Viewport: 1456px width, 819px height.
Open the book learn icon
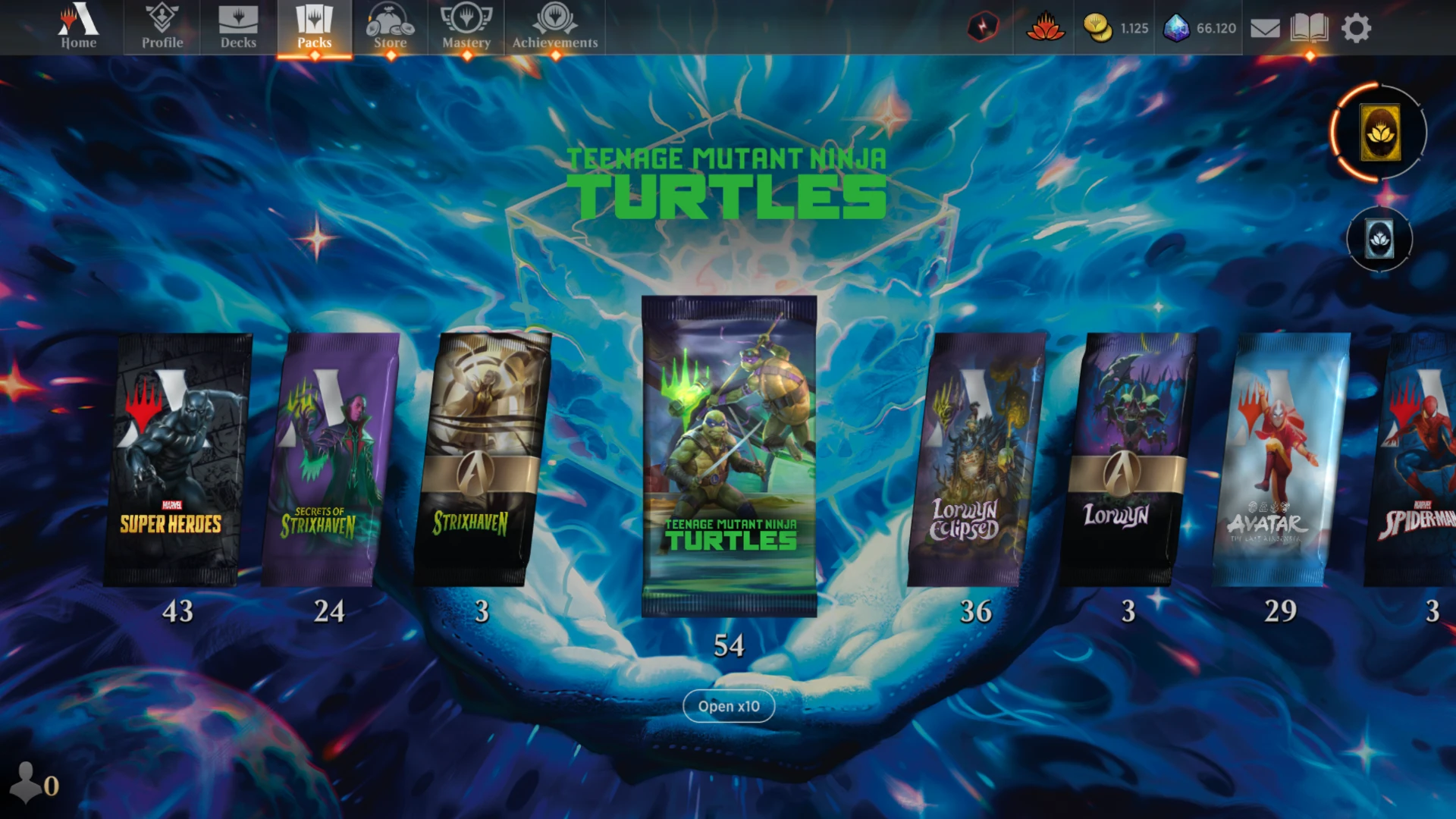(x=1310, y=28)
